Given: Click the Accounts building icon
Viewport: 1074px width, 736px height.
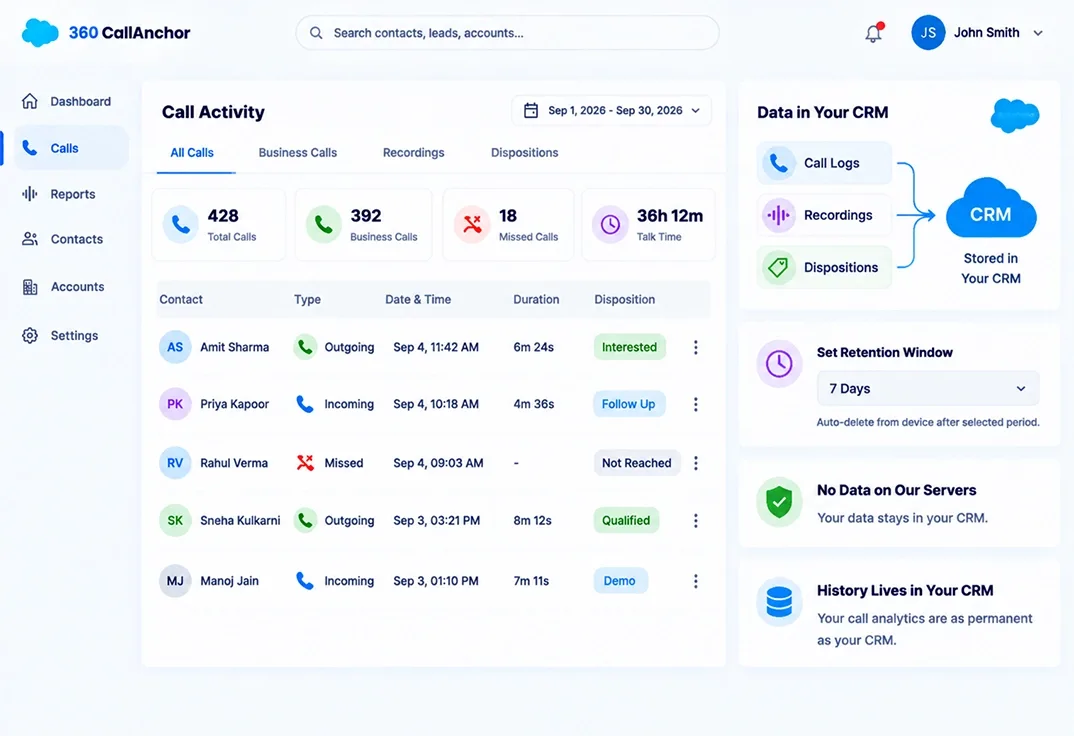Looking at the screenshot, I should 29,287.
